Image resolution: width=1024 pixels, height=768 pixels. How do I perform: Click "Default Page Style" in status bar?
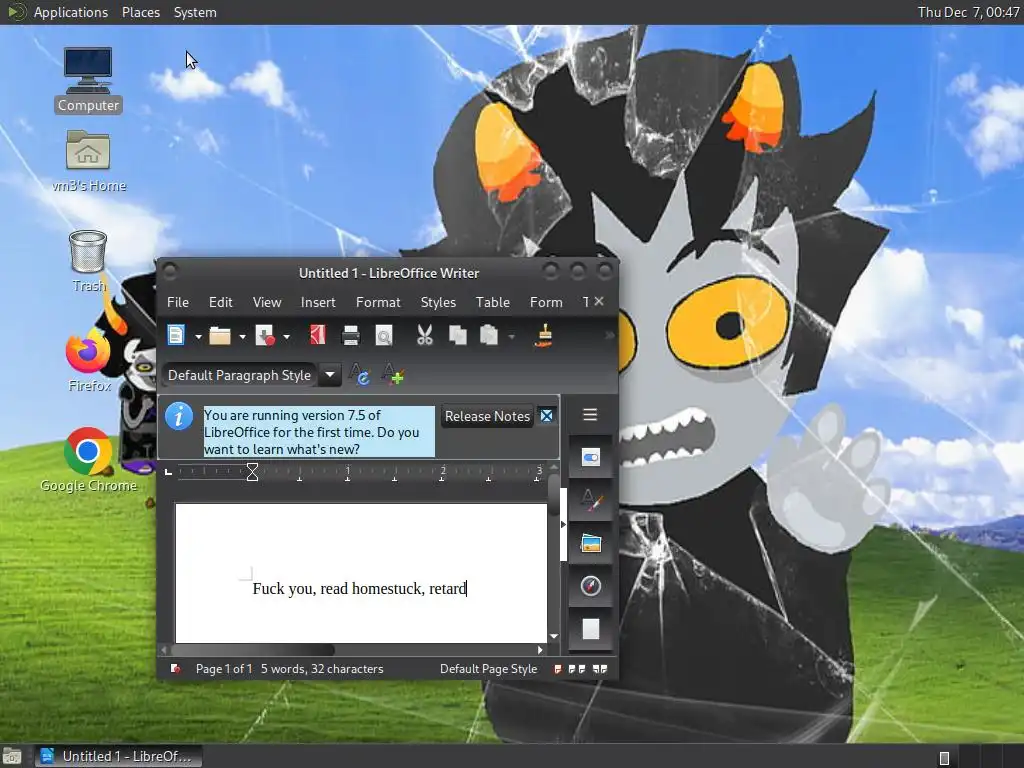coord(488,669)
